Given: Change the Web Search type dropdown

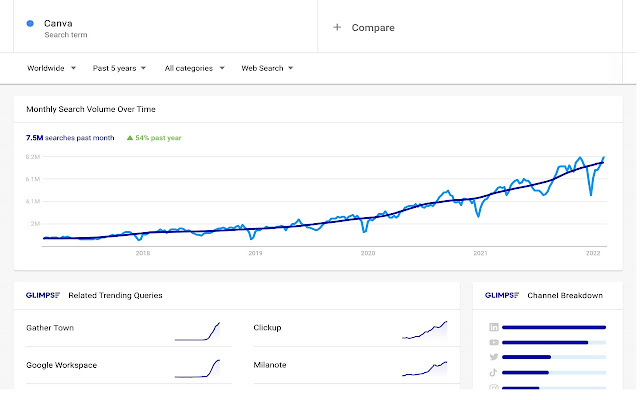Looking at the screenshot, I should pos(267,68).
